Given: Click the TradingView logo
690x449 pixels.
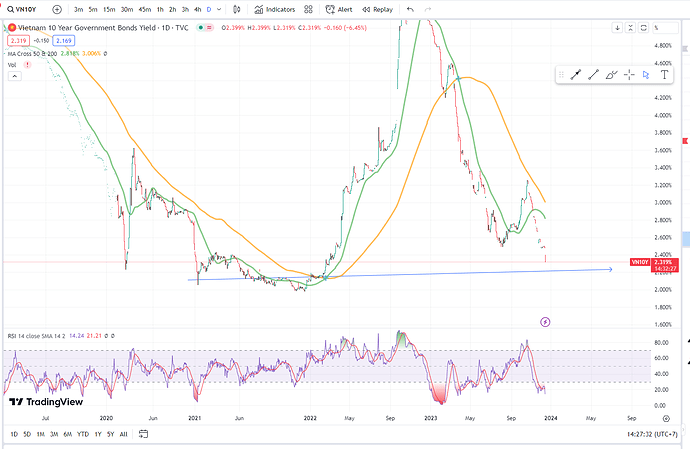Looking at the screenshot, I should click(46, 401).
